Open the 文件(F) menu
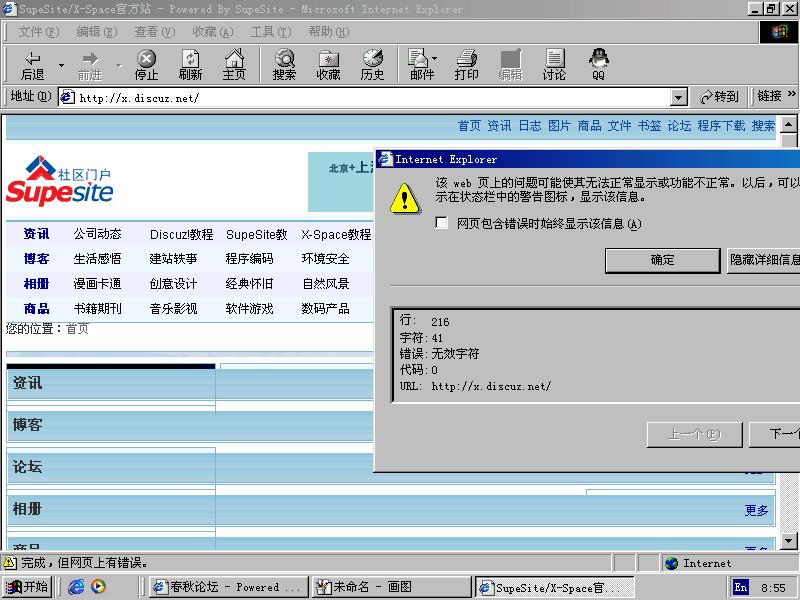Viewport: 800px width, 600px height. 39,32
